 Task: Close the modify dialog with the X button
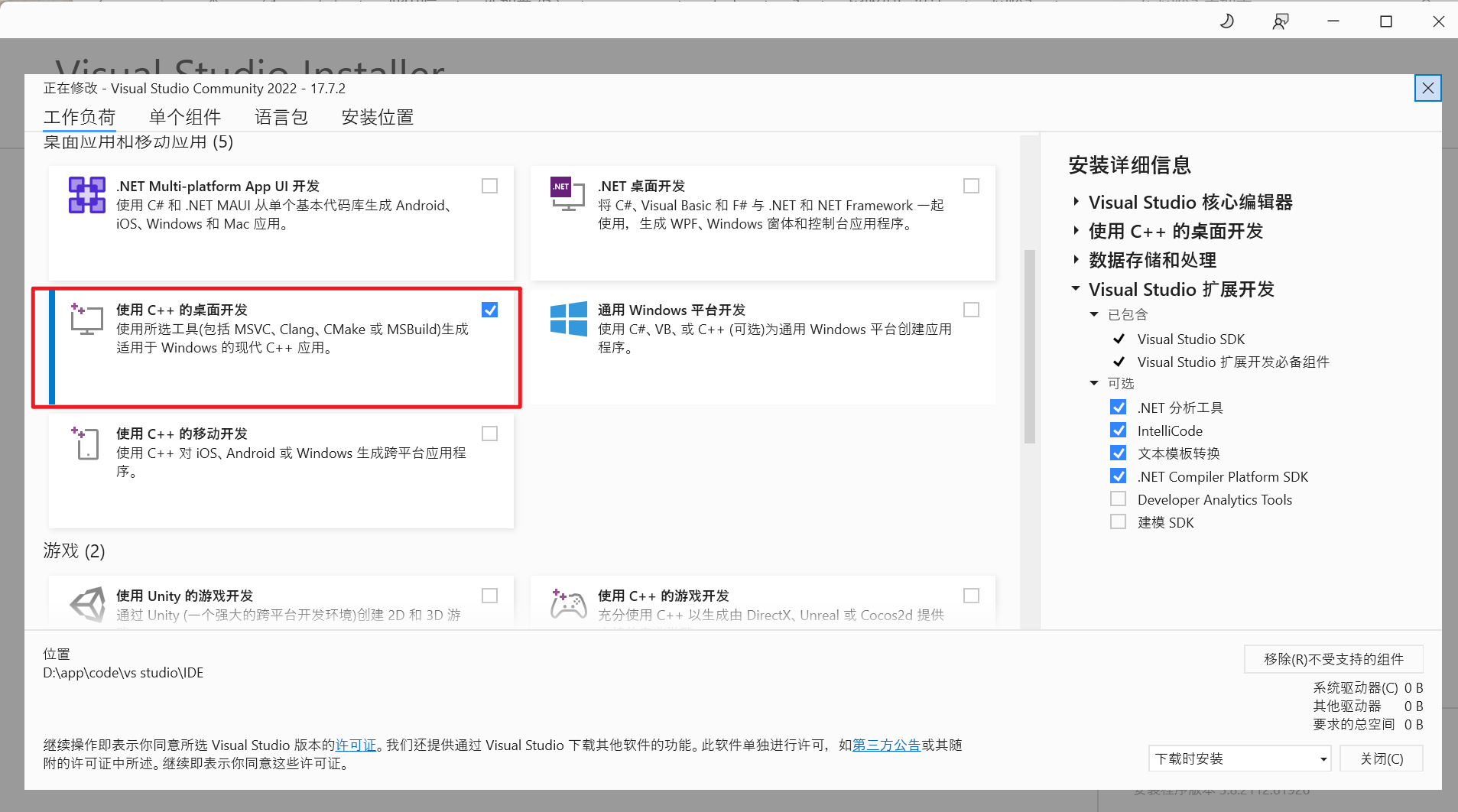(x=1427, y=88)
